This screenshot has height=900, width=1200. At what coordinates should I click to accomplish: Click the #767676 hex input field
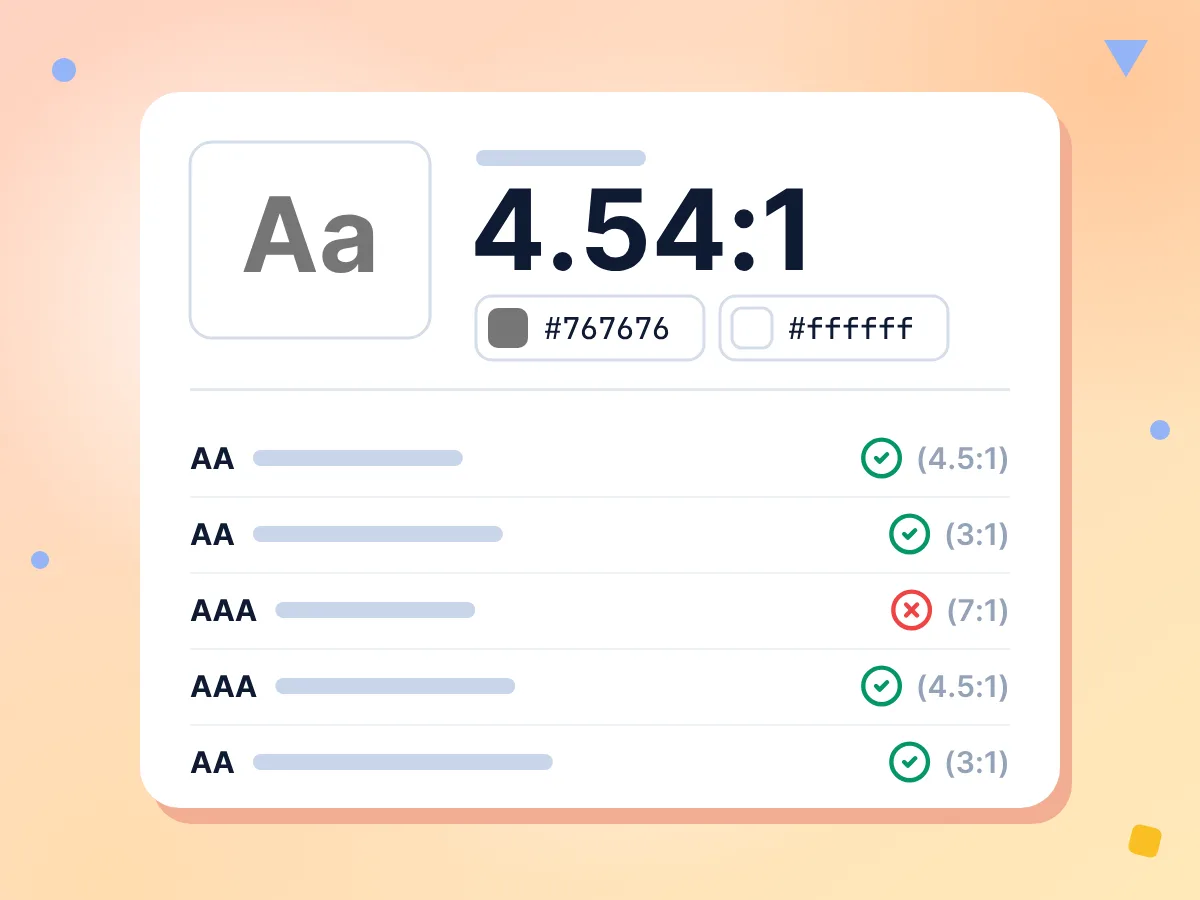pos(590,328)
